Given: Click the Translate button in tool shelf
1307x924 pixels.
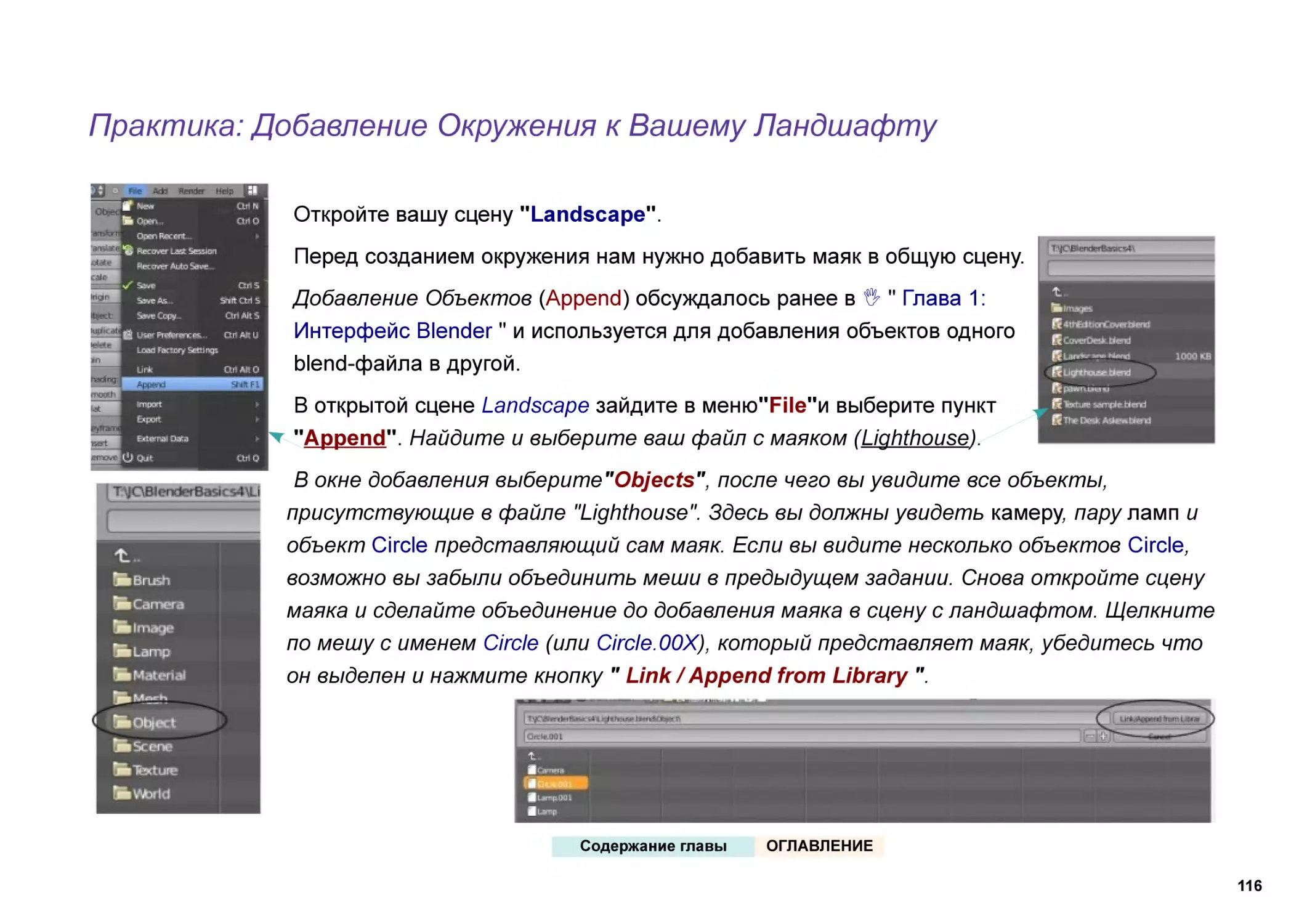Looking at the screenshot, I should (105, 248).
